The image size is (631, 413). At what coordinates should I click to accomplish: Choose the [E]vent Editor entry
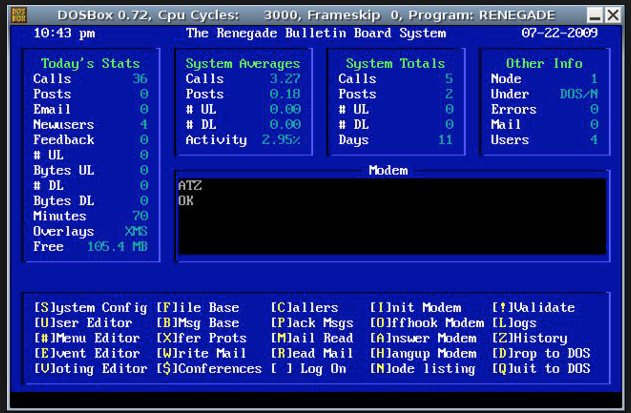(x=87, y=353)
